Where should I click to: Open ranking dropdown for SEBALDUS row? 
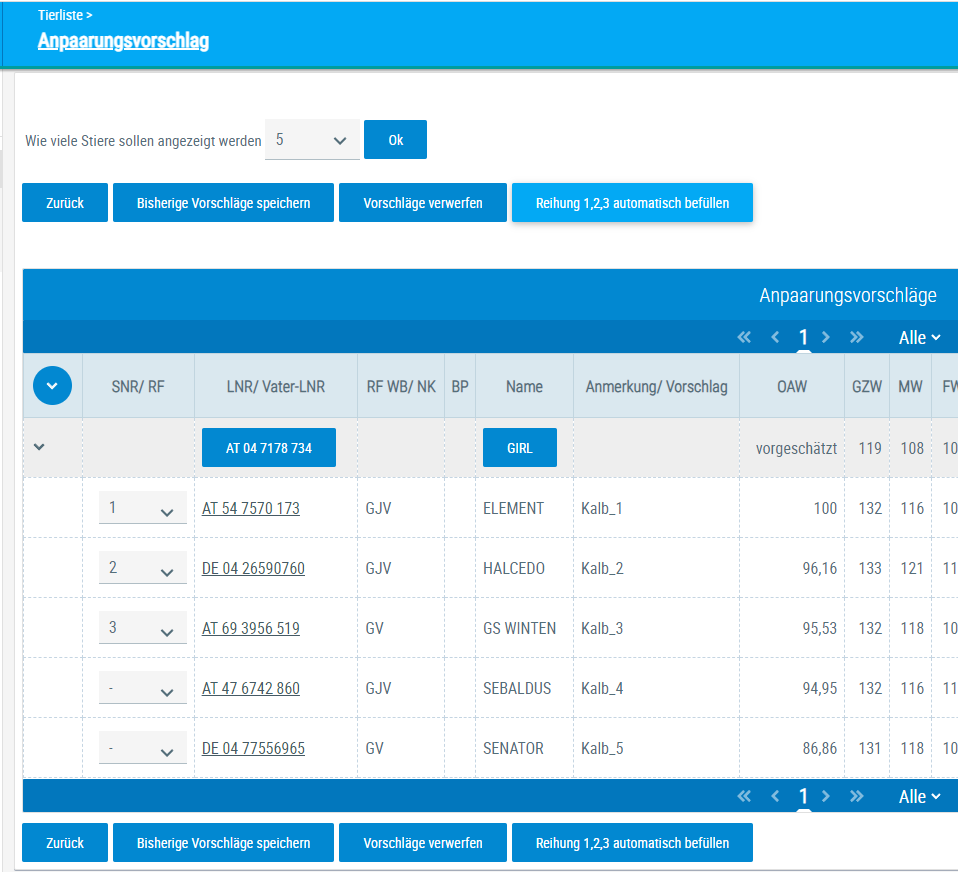click(142, 689)
